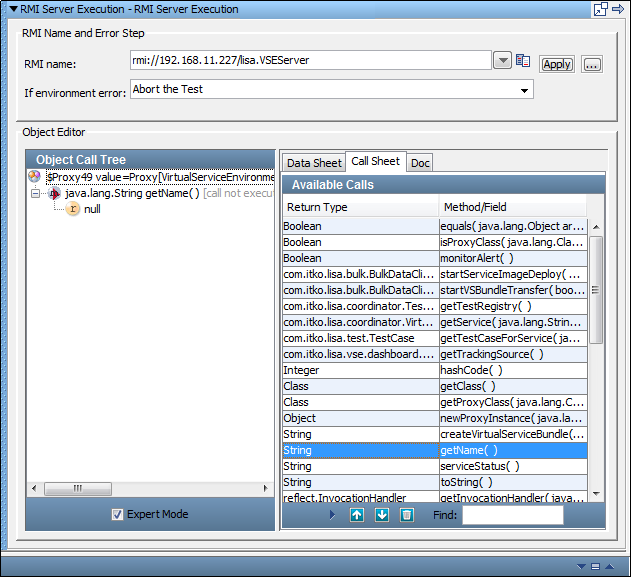Viewport: 631px width, 577px height.
Task: Click the Integer return type cell
Action: (361, 370)
